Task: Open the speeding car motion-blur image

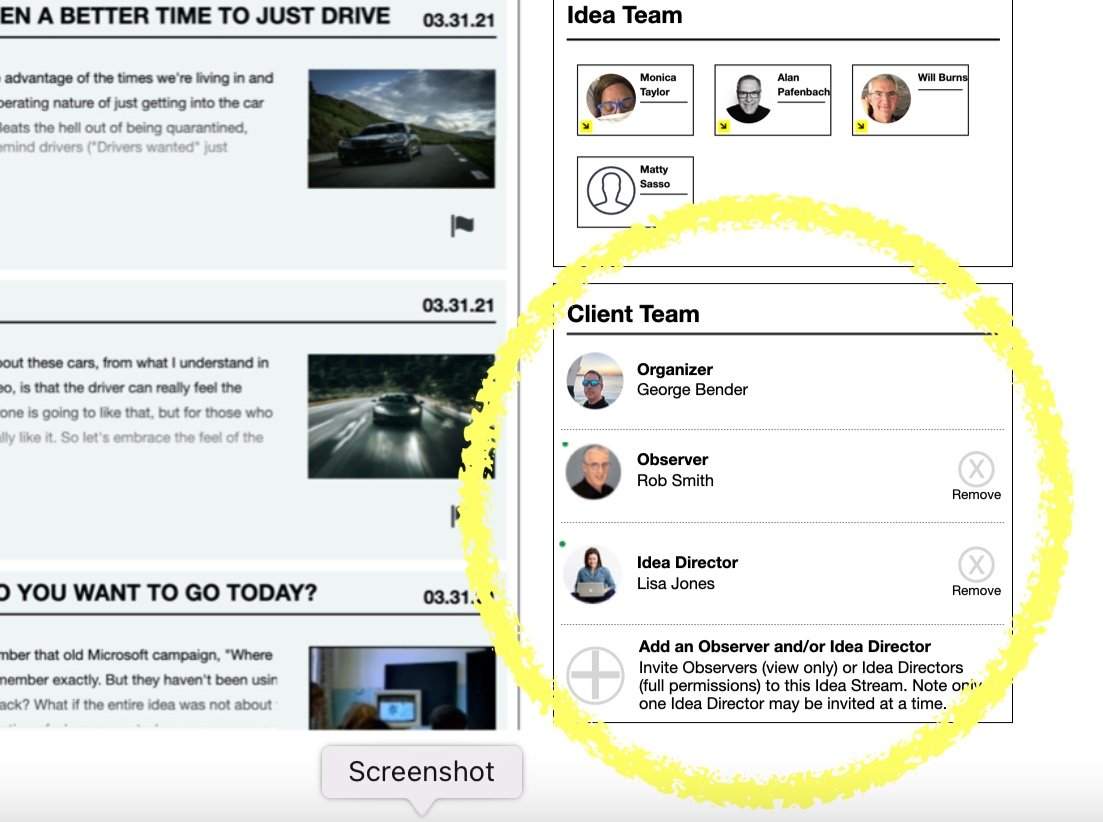Action: [402, 416]
